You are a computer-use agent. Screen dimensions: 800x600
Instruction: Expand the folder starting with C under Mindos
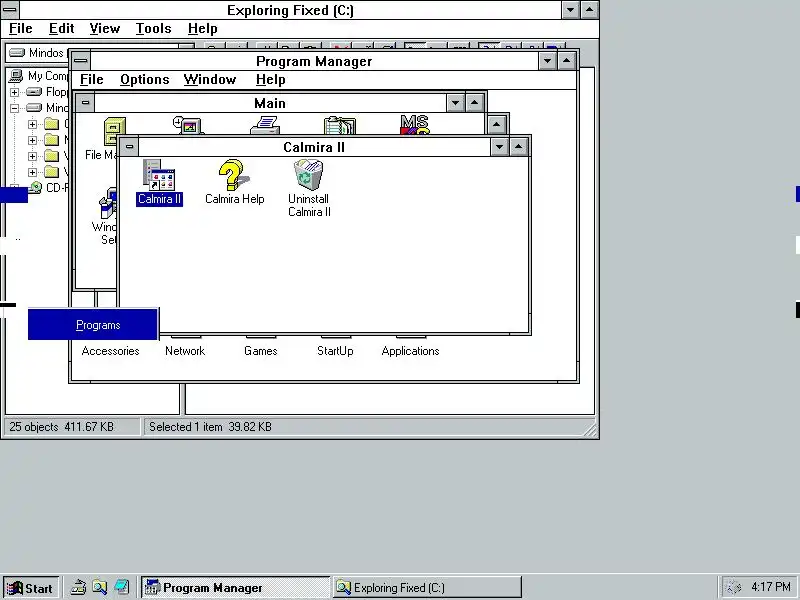32,124
